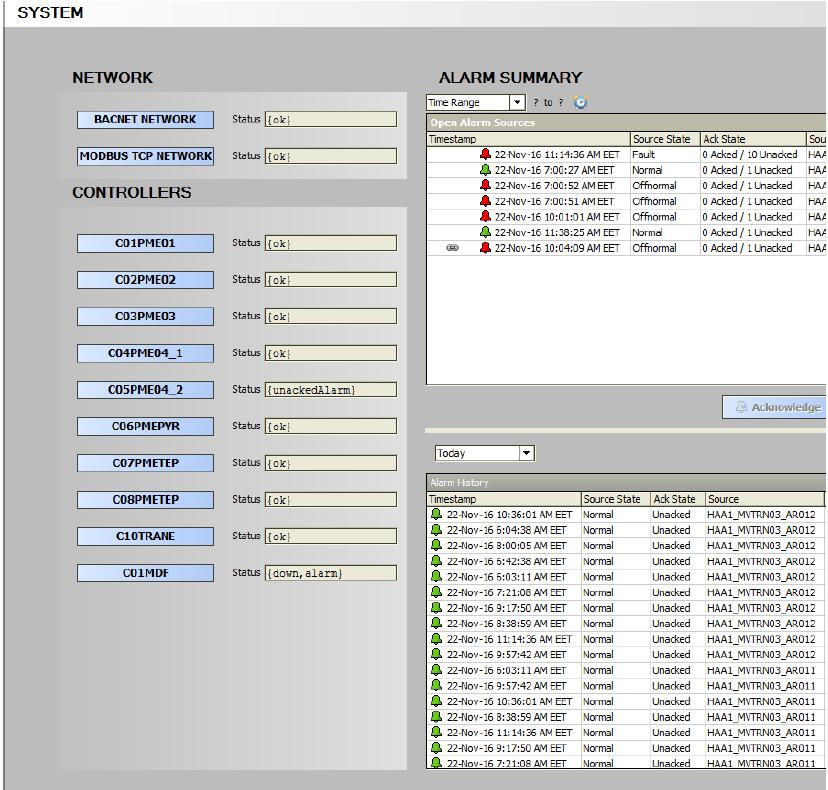The width and height of the screenshot is (828, 790).
Task: Click the {unackedAlarm} status field
Action: click(x=331, y=390)
